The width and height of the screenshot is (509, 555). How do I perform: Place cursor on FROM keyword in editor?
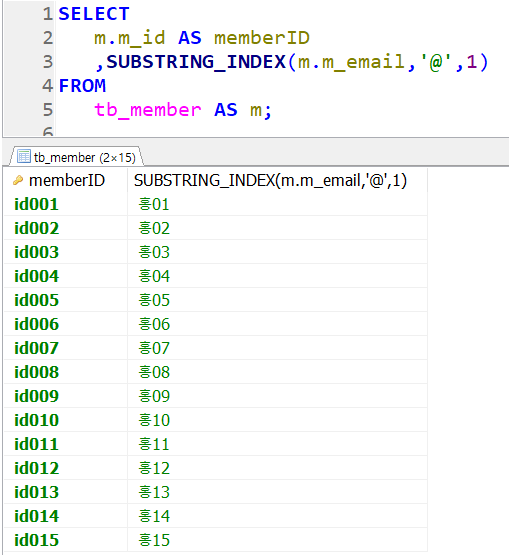82,86
